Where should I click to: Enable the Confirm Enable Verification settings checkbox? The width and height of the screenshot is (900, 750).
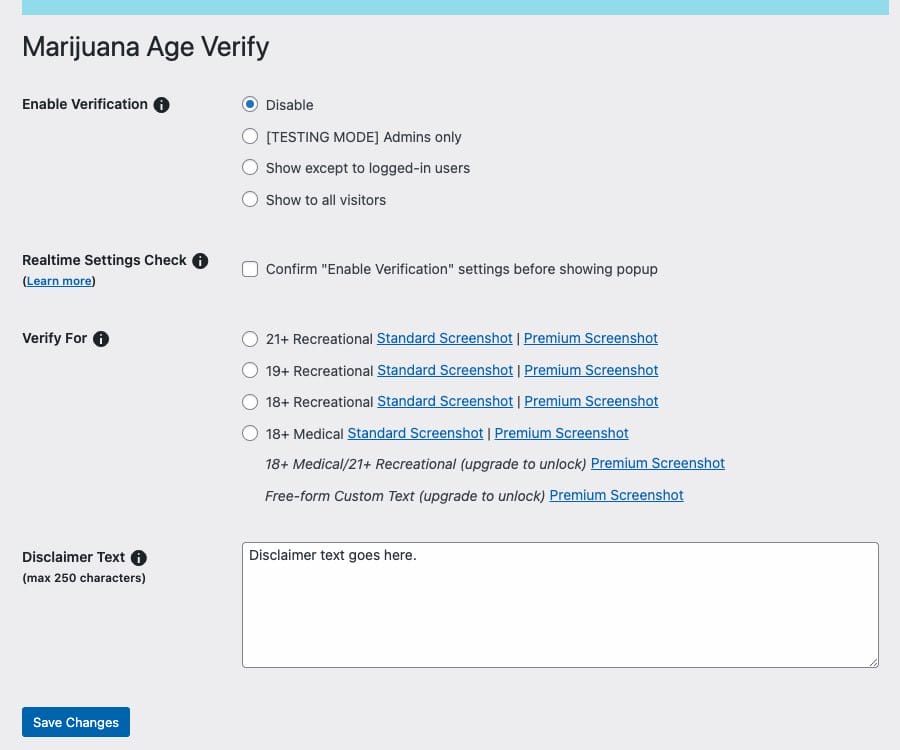coord(250,269)
